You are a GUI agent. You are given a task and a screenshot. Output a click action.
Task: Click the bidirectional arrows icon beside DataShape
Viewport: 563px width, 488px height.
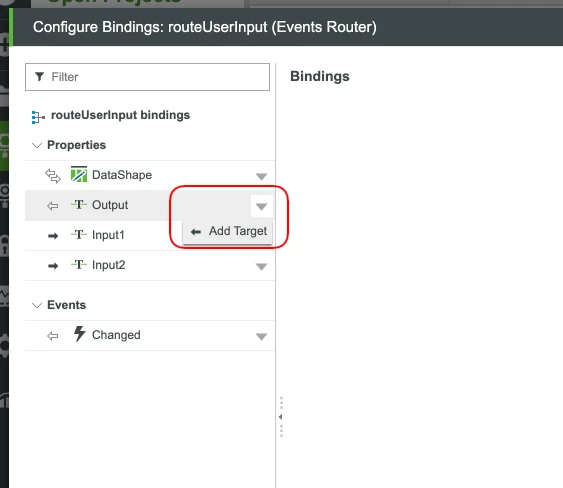[x=53, y=176]
